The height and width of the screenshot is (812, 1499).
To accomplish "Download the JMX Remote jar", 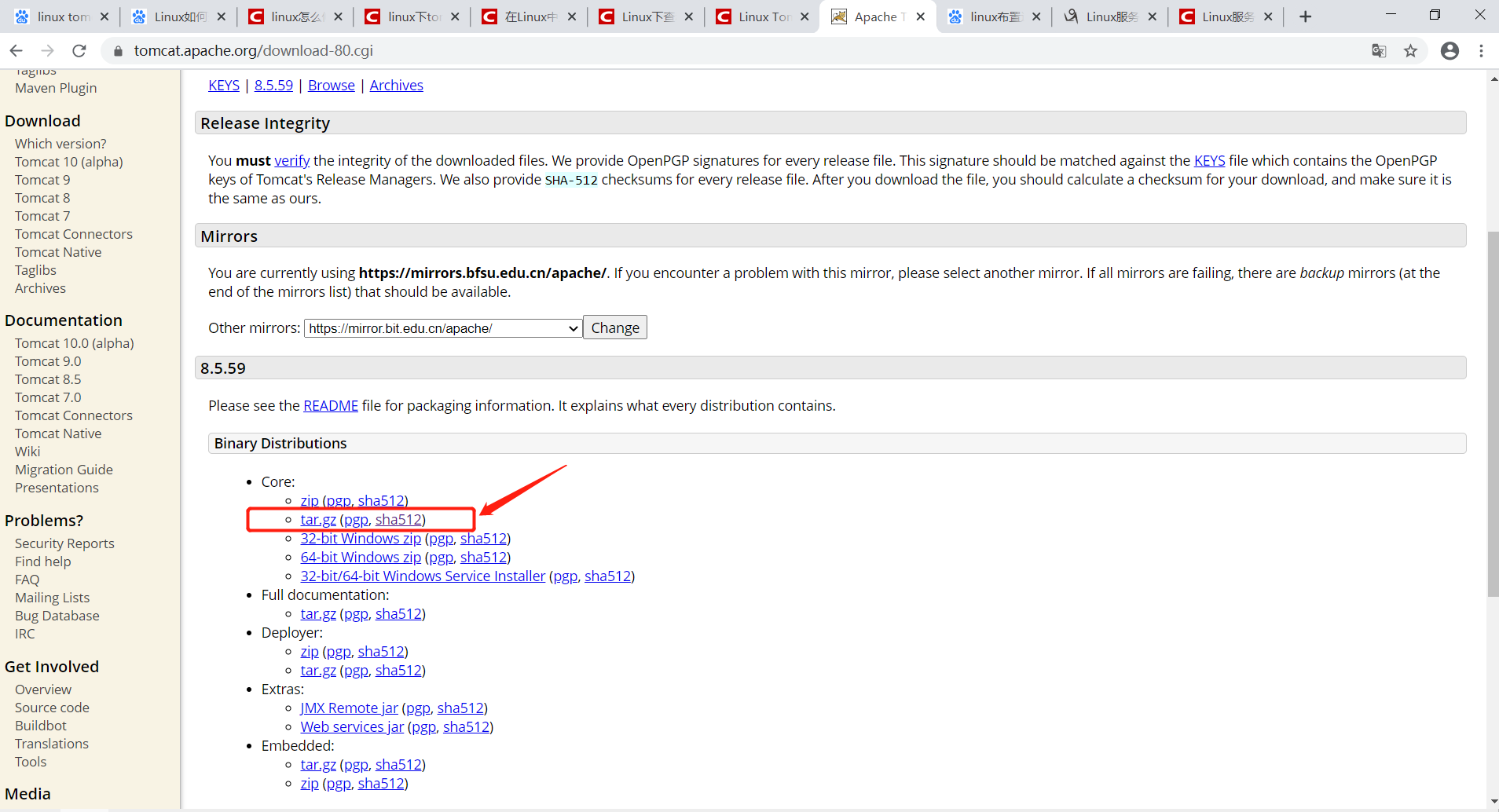I will (x=349, y=708).
